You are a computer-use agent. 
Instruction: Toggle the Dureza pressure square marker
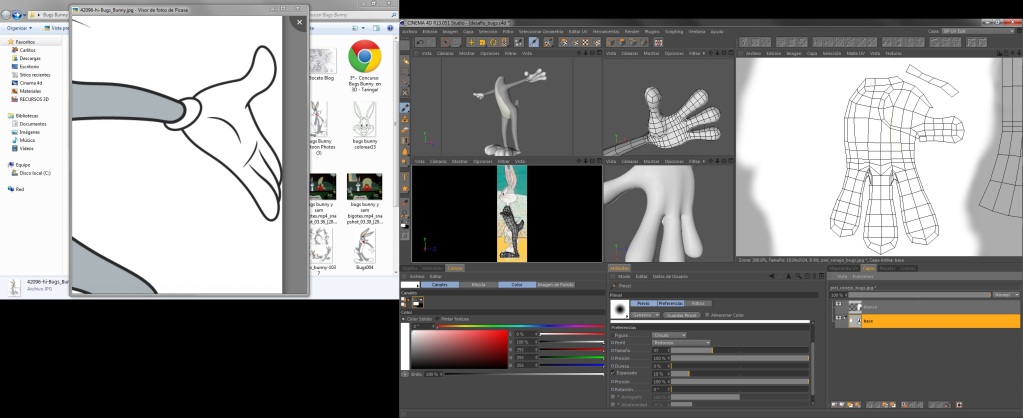click(613, 366)
